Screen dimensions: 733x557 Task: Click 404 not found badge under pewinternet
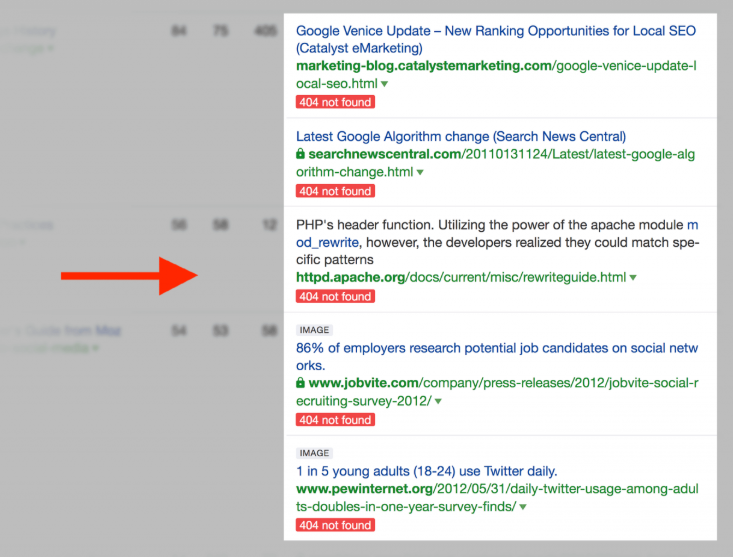pyautogui.click(x=335, y=525)
